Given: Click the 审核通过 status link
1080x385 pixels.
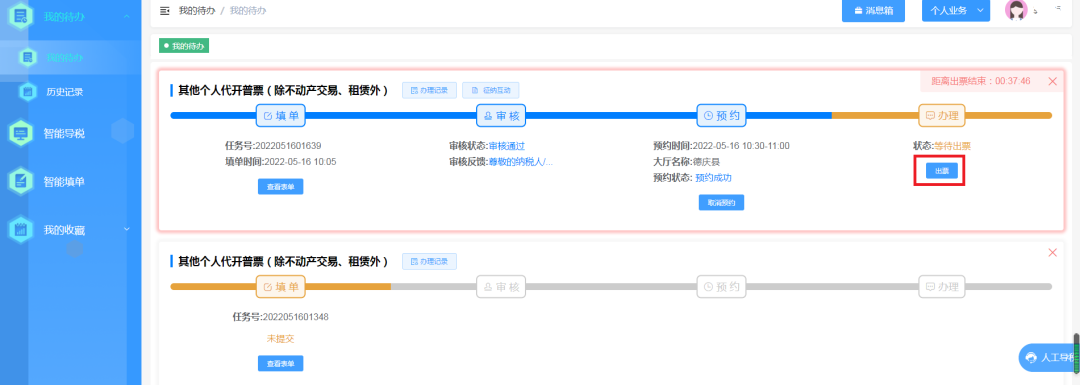Looking at the screenshot, I should pyautogui.click(x=507, y=146).
